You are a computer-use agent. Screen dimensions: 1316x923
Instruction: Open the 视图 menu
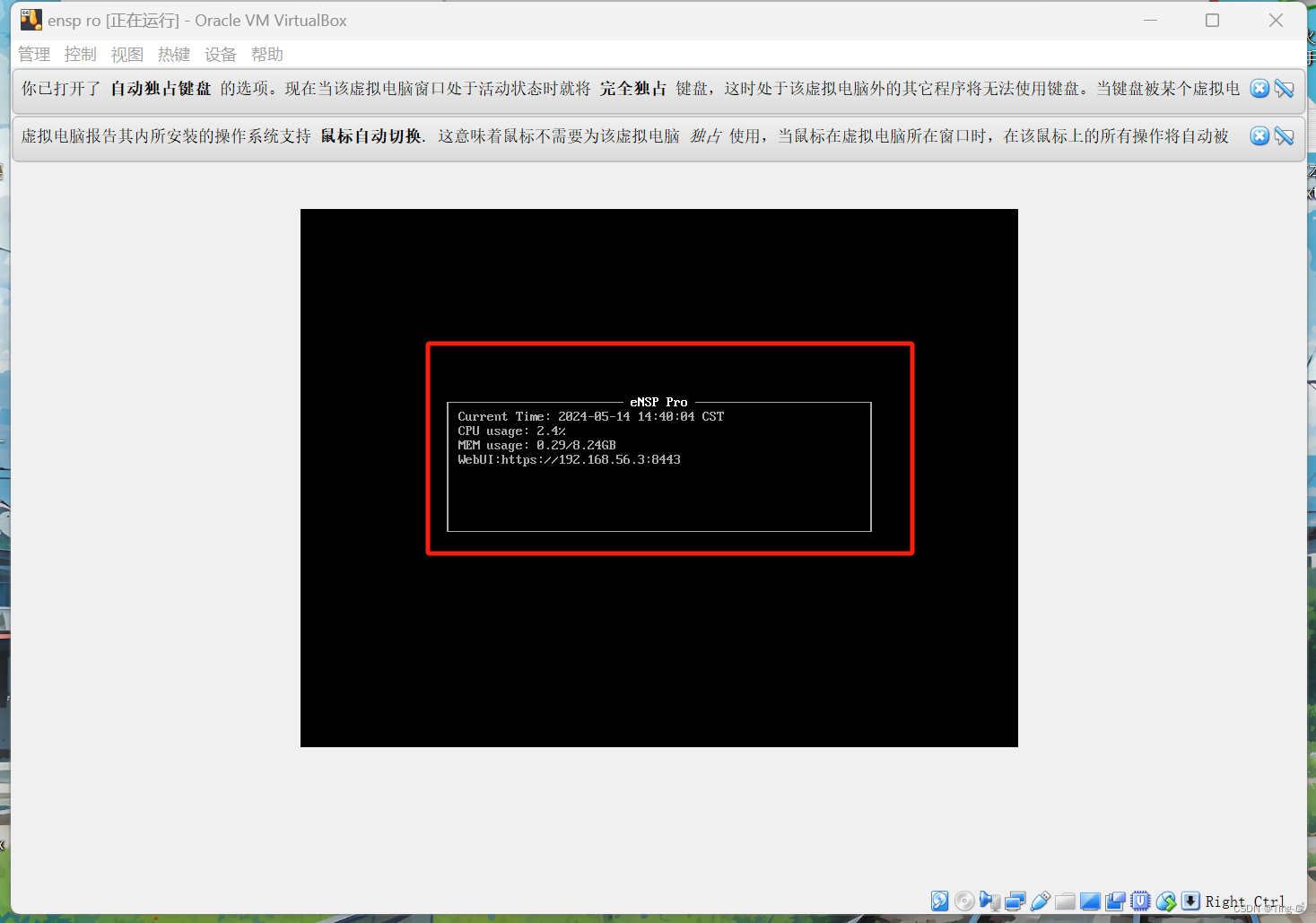coord(127,55)
